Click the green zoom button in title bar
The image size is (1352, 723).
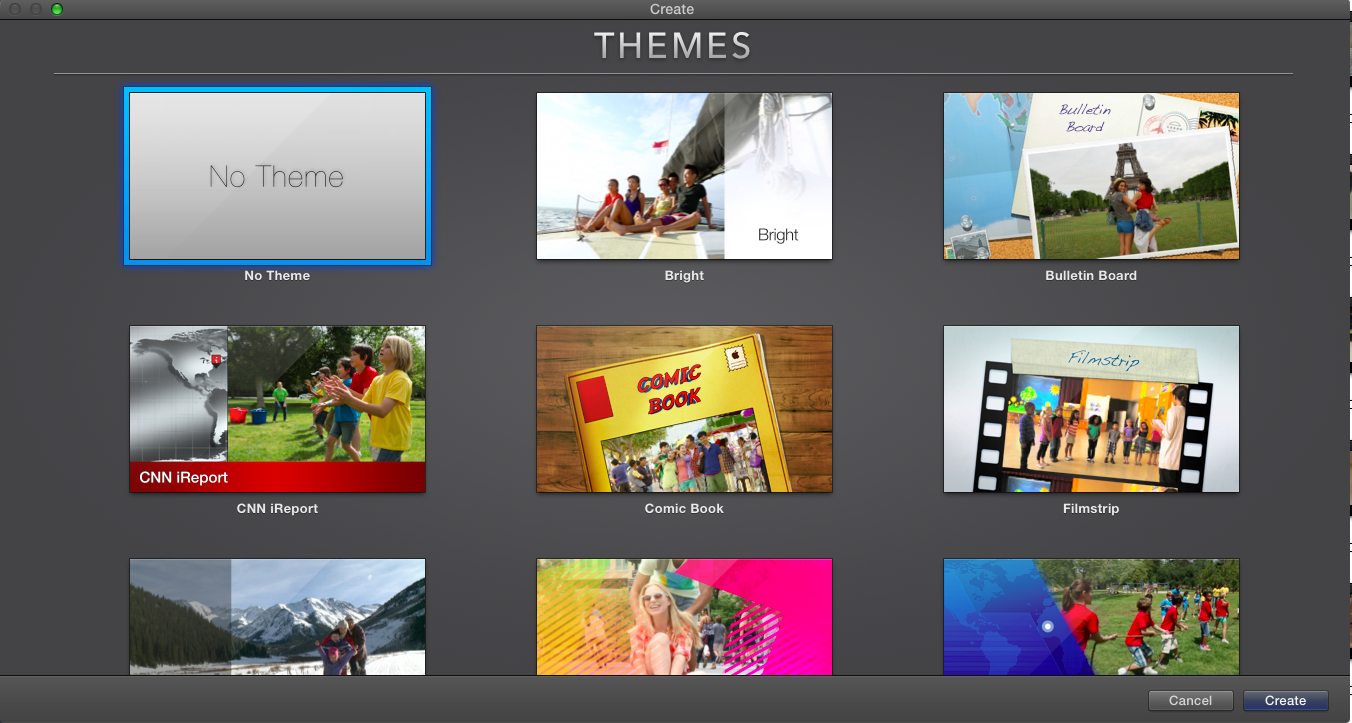[56, 9]
